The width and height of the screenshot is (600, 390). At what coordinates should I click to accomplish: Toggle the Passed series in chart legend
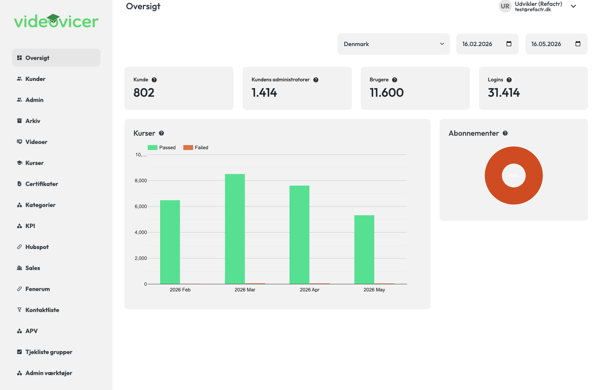161,148
